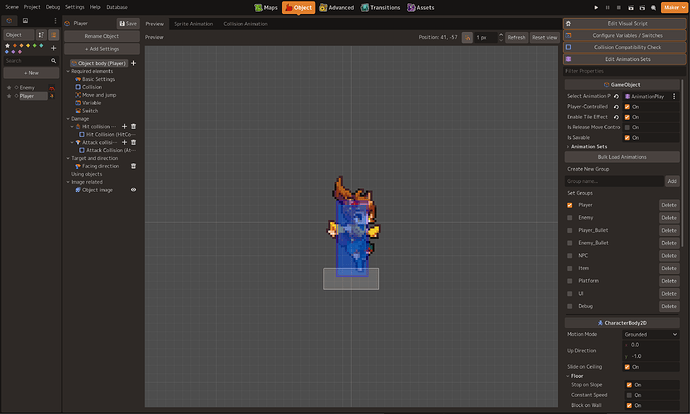Switch to the Collision Animation tab
This screenshot has height=414, width=690.
(245, 24)
